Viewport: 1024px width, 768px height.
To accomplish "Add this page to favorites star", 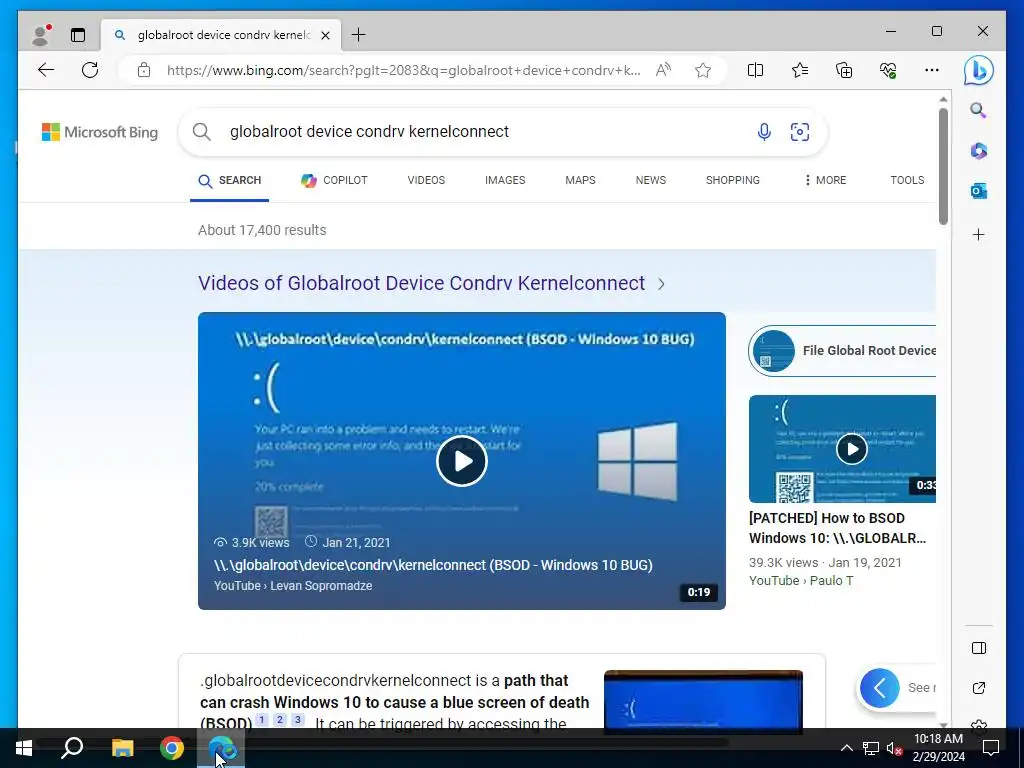I will (703, 70).
